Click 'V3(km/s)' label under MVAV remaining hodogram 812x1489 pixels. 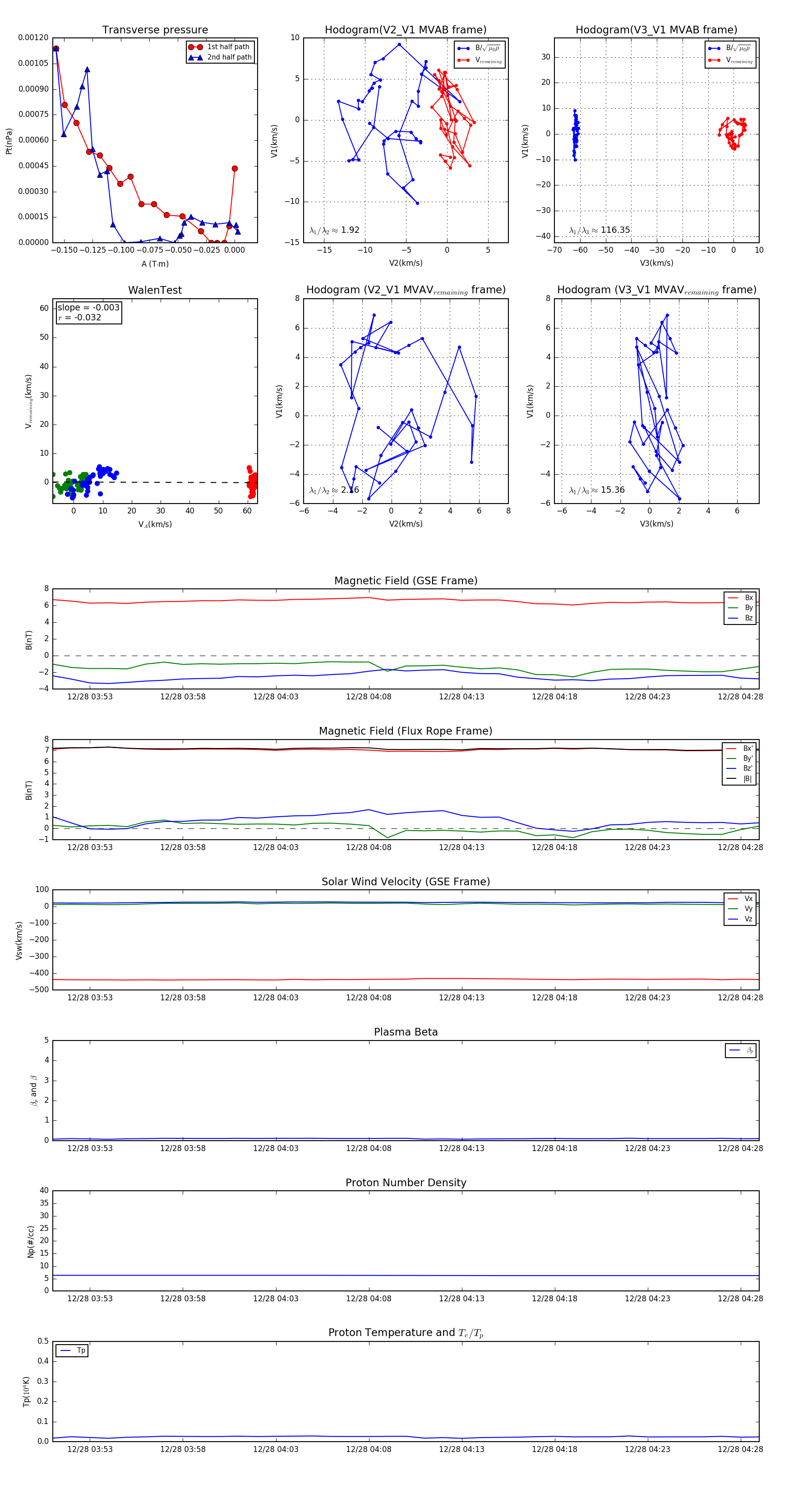tap(656, 524)
